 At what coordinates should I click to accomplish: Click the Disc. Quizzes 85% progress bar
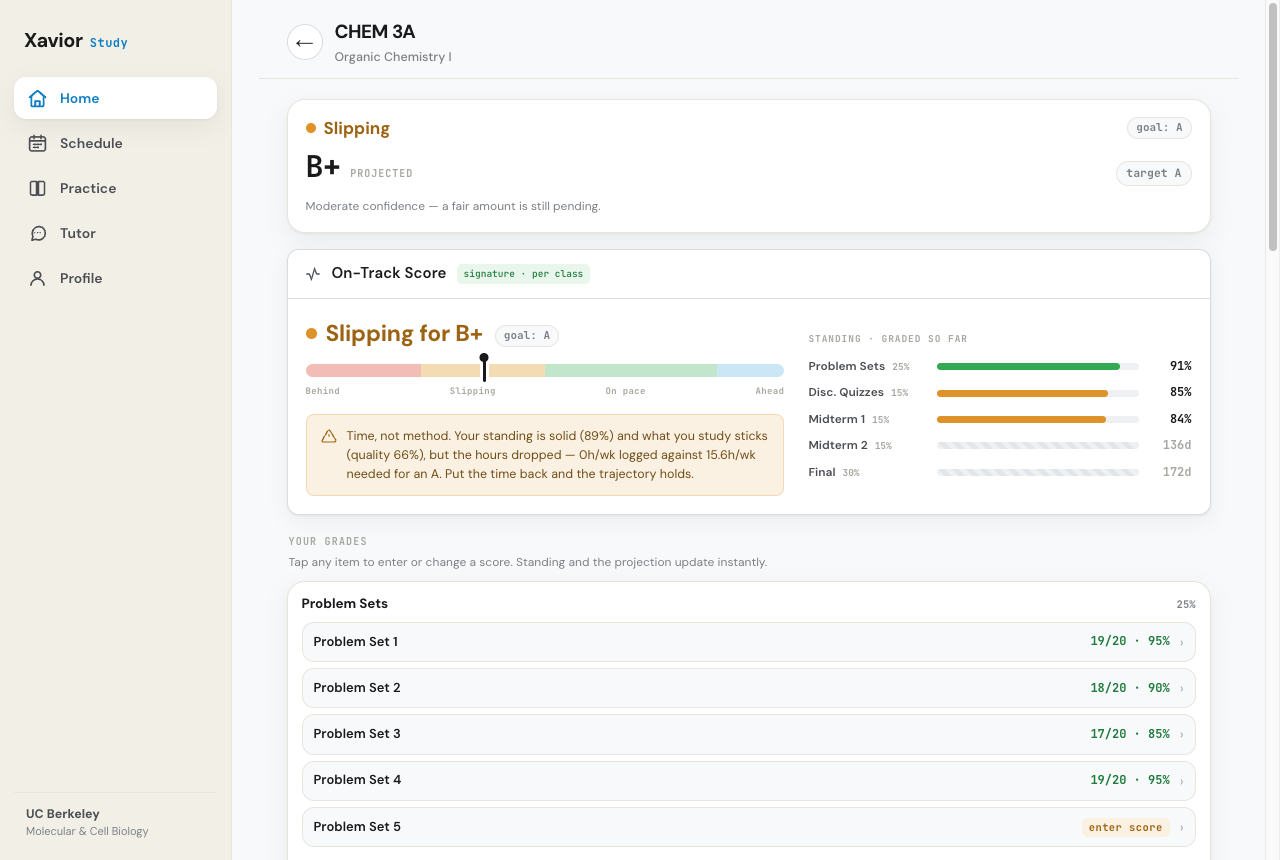(x=1037, y=393)
